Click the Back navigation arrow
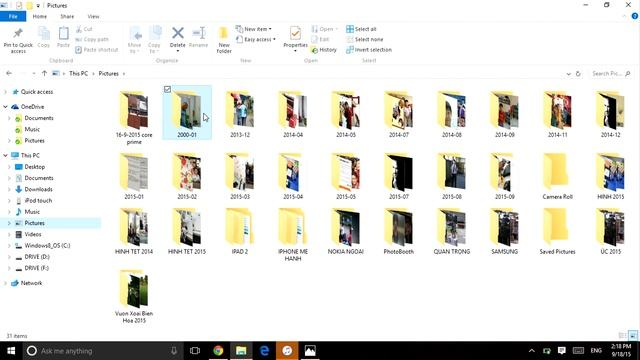 9,73
